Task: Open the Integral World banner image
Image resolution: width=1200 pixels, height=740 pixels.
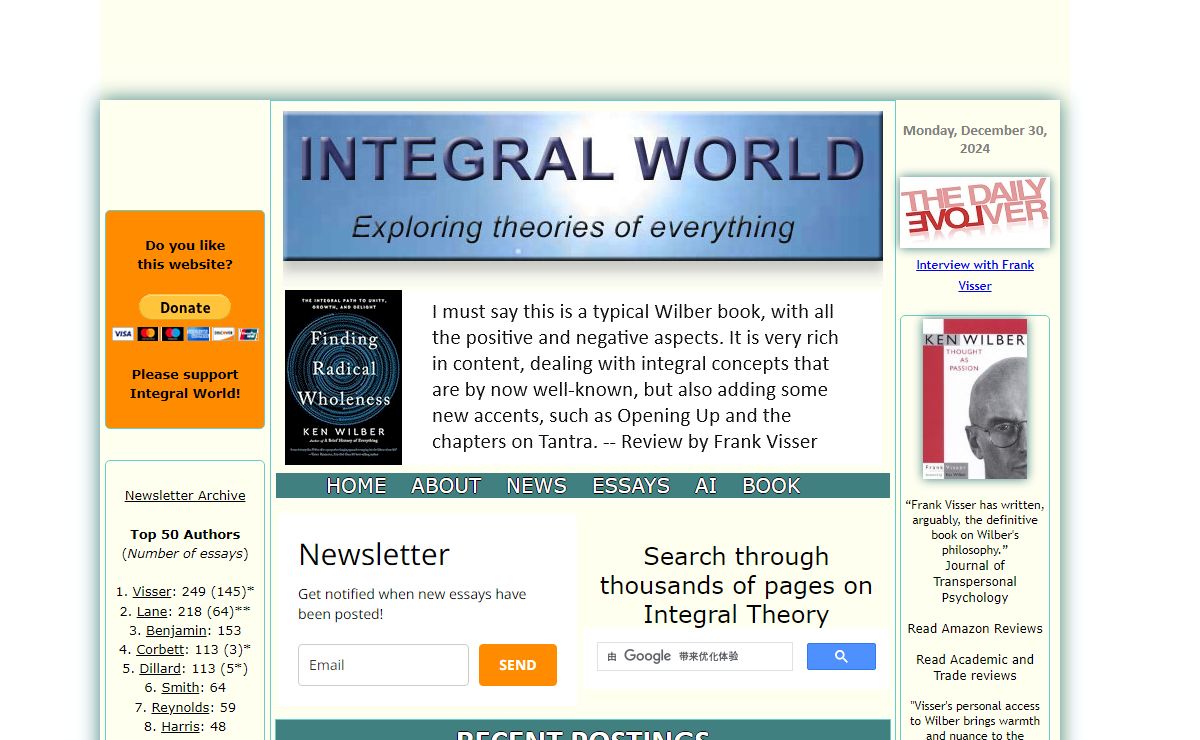Action: click(x=583, y=186)
